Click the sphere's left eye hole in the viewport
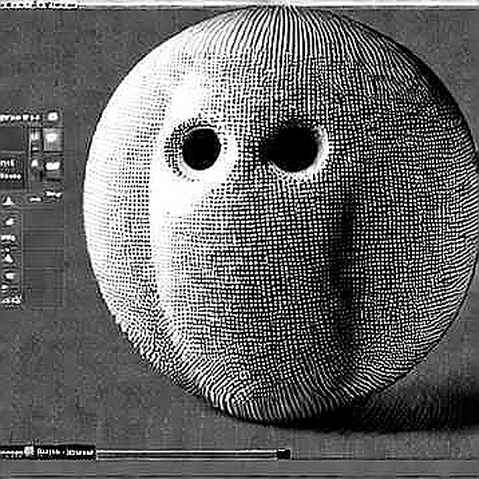The image size is (479, 479). [x=201, y=149]
